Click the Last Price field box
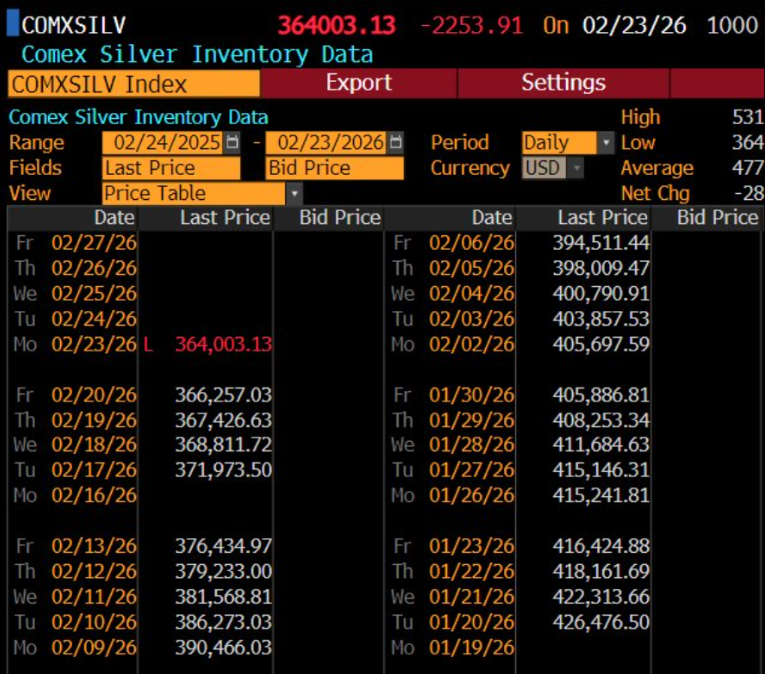The width and height of the screenshot is (765, 674). [171, 168]
